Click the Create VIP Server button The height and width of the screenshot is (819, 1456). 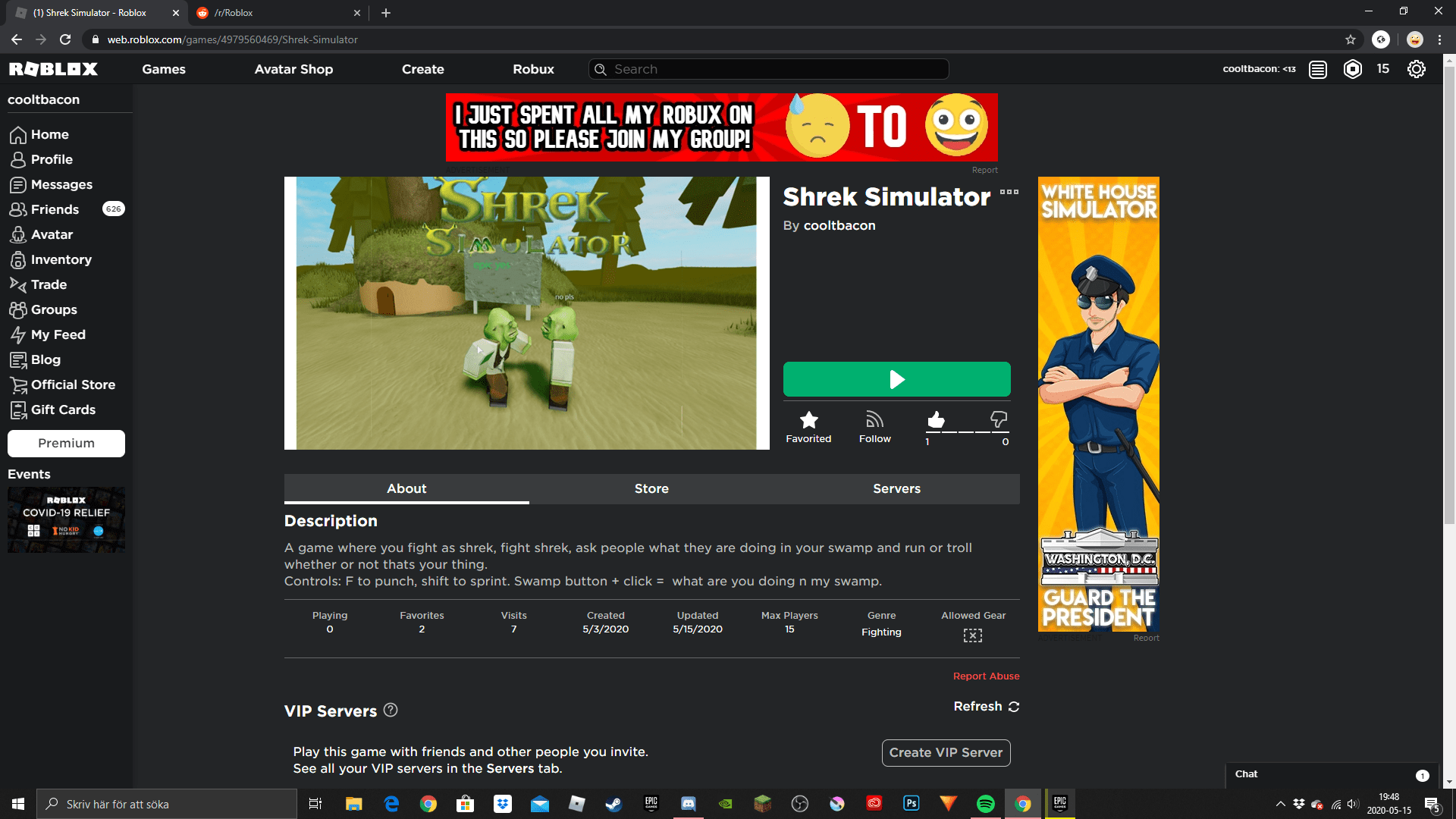[x=946, y=752]
